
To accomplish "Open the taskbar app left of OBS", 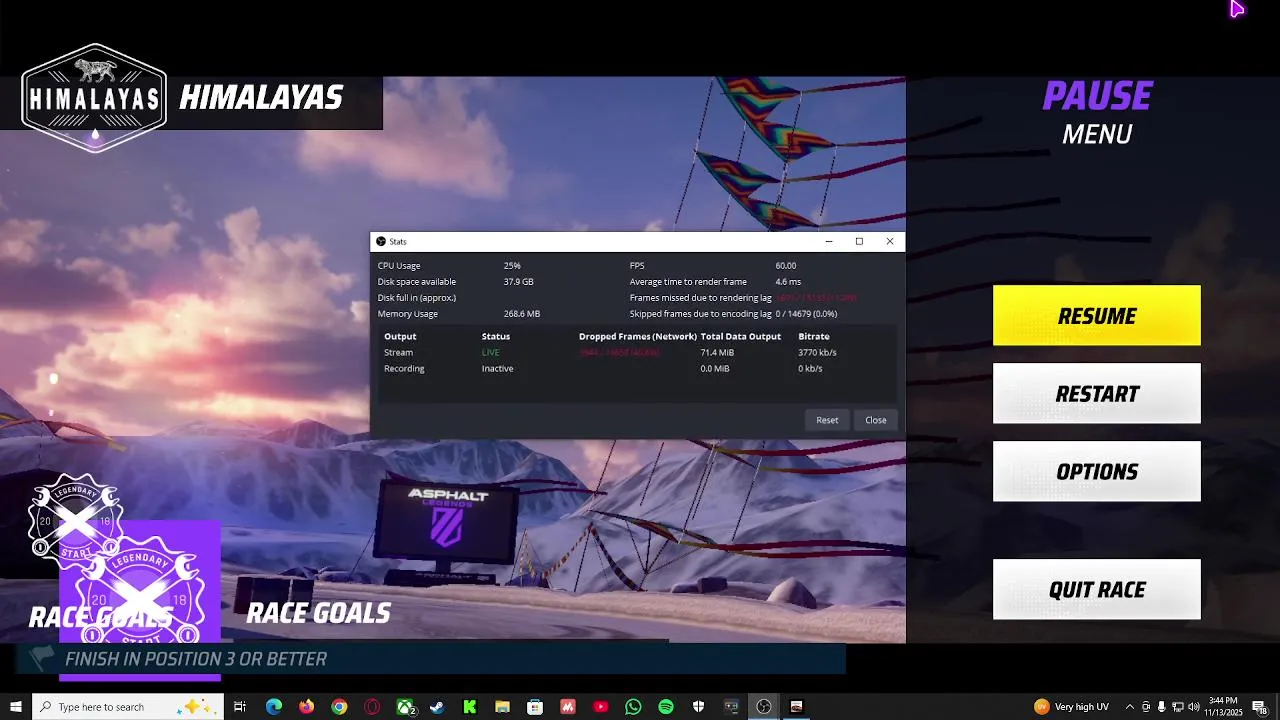I will point(731,707).
